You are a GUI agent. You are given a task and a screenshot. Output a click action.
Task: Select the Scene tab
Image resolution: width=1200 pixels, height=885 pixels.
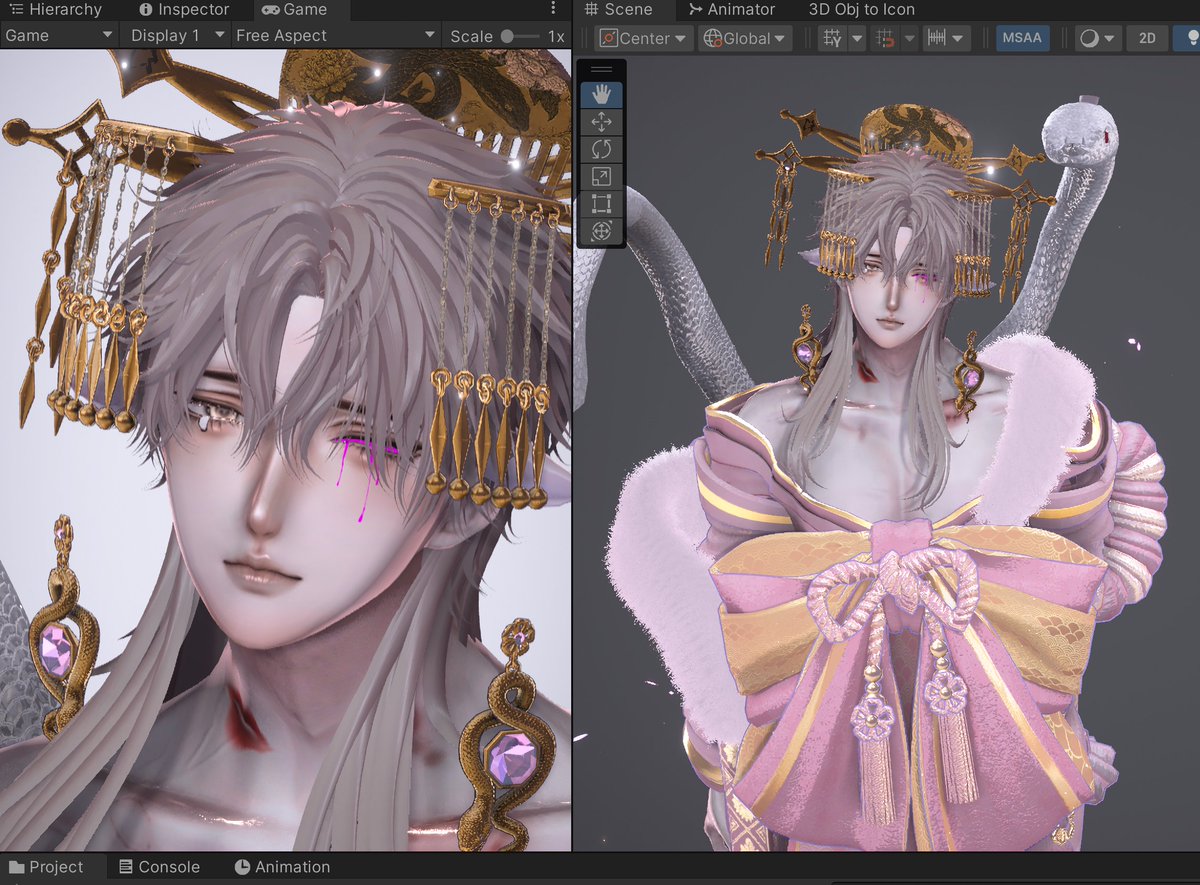point(619,10)
